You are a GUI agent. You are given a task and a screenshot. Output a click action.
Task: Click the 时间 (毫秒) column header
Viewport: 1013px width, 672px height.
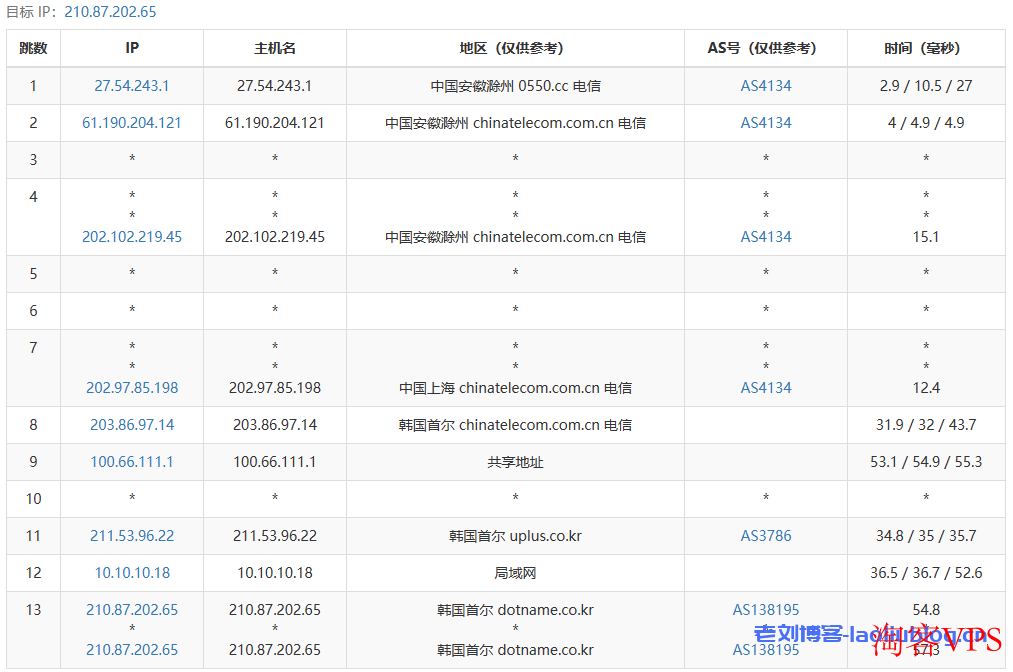point(926,48)
